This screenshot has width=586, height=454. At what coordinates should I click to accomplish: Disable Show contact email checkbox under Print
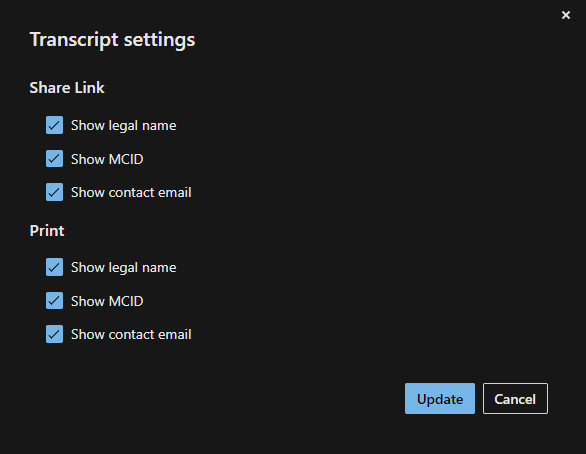(x=54, y=334)
